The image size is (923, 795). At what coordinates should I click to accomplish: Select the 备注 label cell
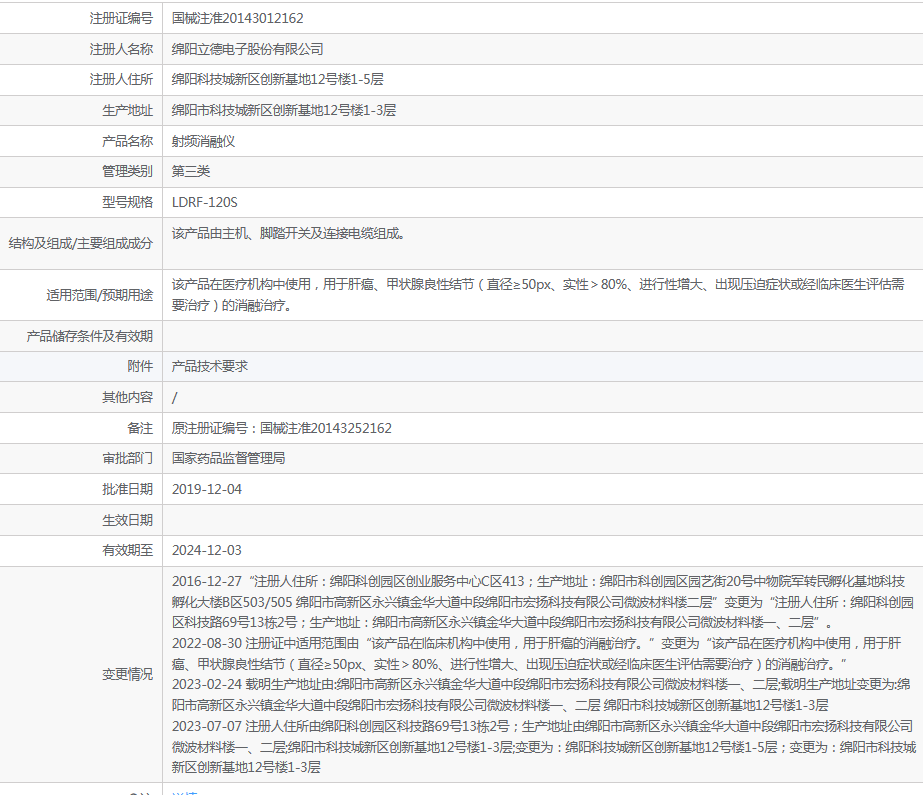point(140,428)
